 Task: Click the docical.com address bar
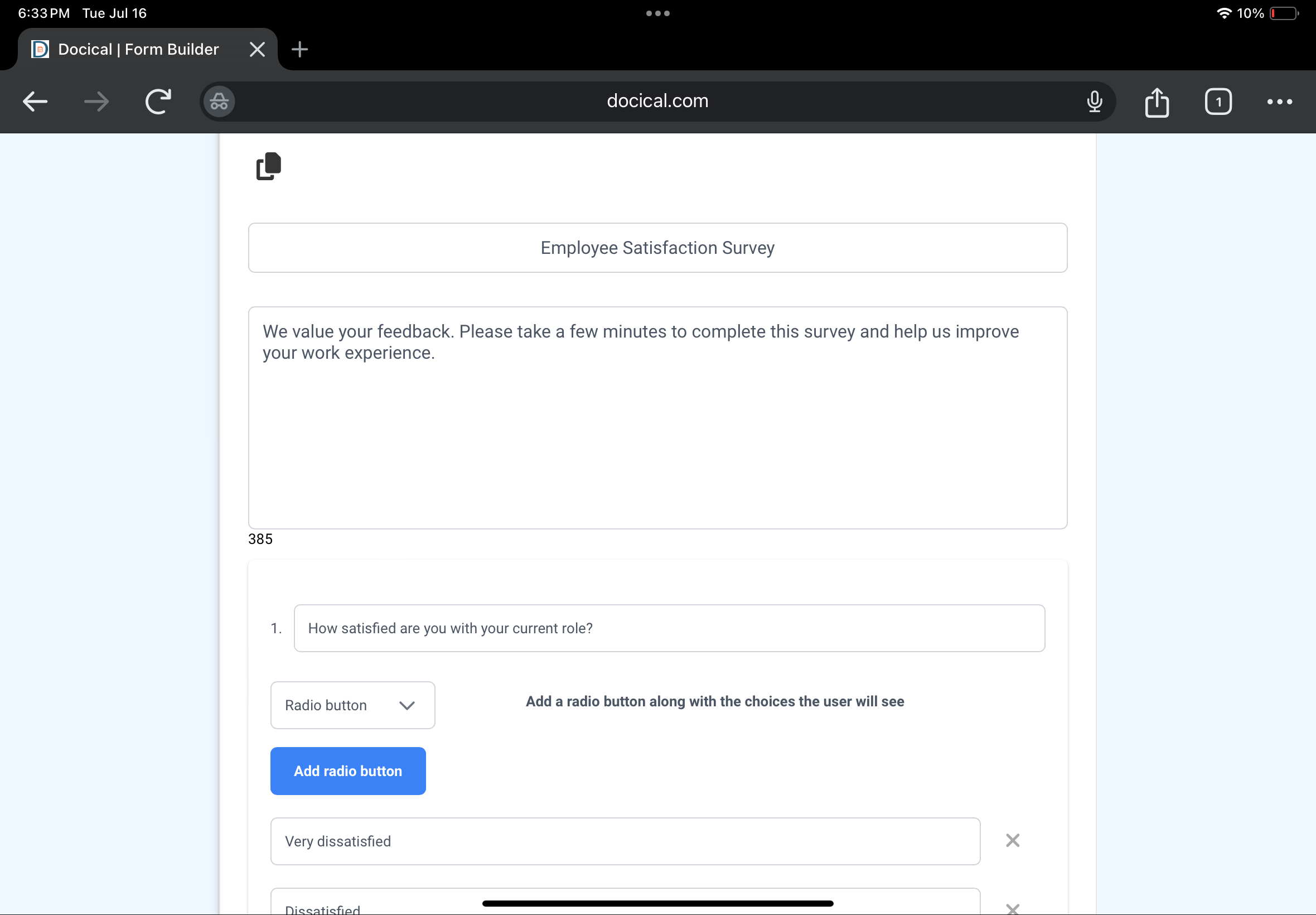tap(657, 102)
